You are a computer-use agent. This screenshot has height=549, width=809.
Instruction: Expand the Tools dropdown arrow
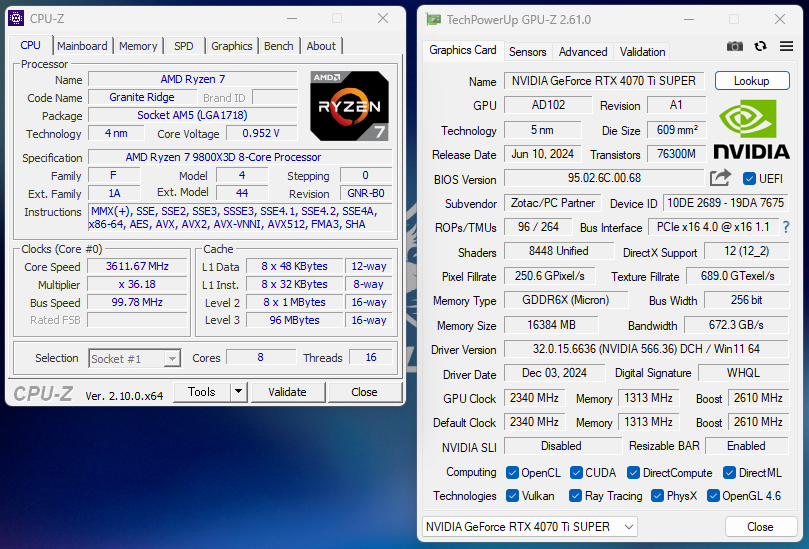pyautogui.click(x=239, y=392)
